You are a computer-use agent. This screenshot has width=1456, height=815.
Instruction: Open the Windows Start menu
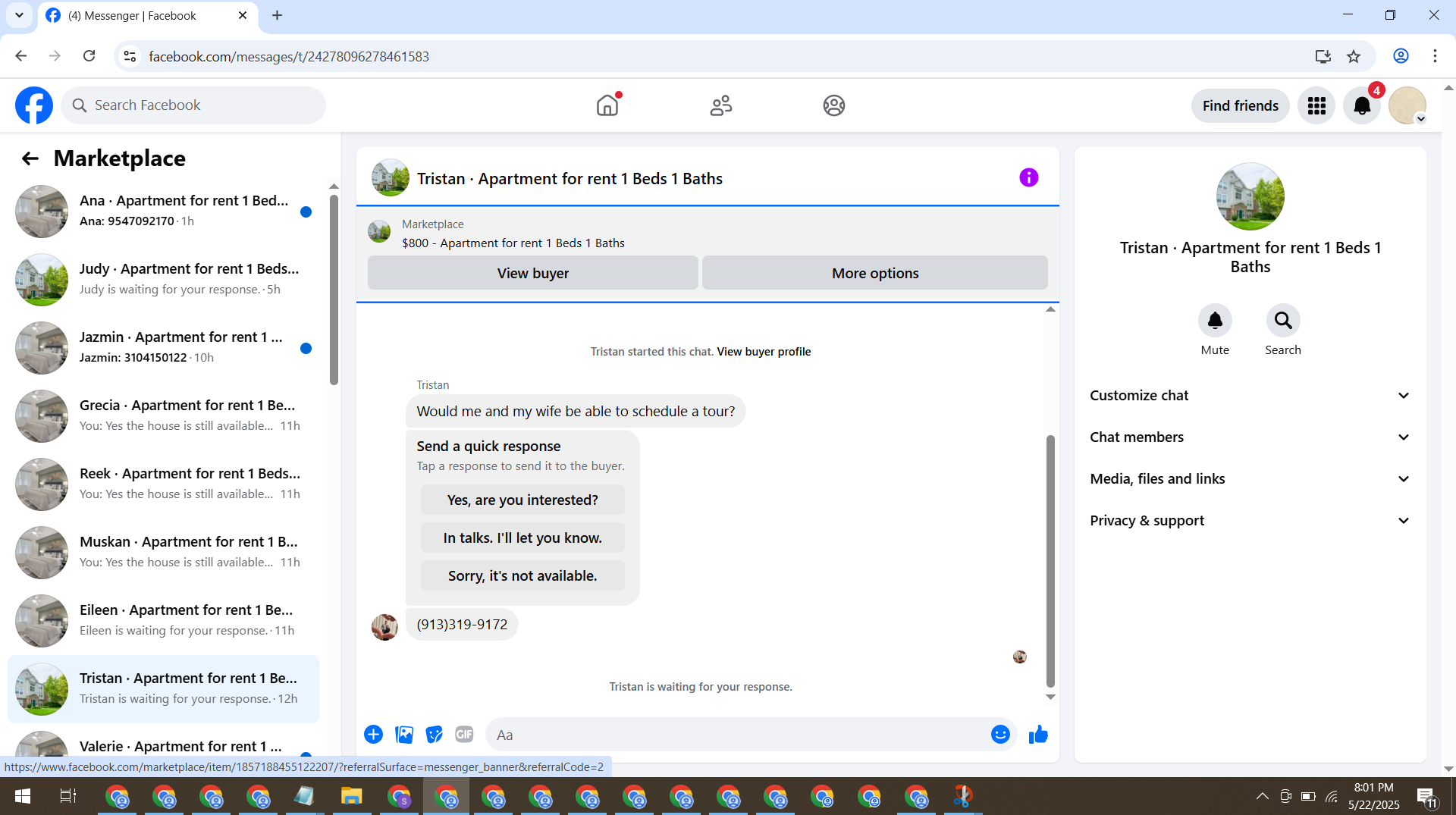(23, 796)
